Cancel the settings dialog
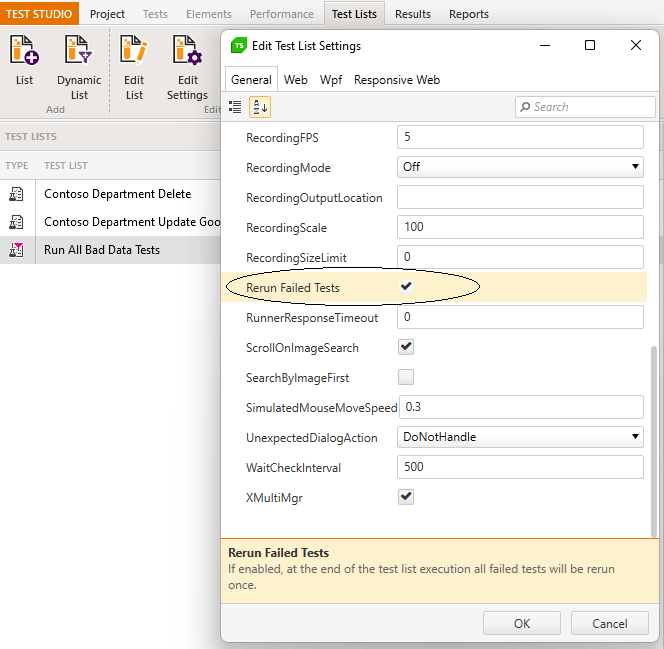The width and height of the screenshot is (664, 649). tap(610, 623)
